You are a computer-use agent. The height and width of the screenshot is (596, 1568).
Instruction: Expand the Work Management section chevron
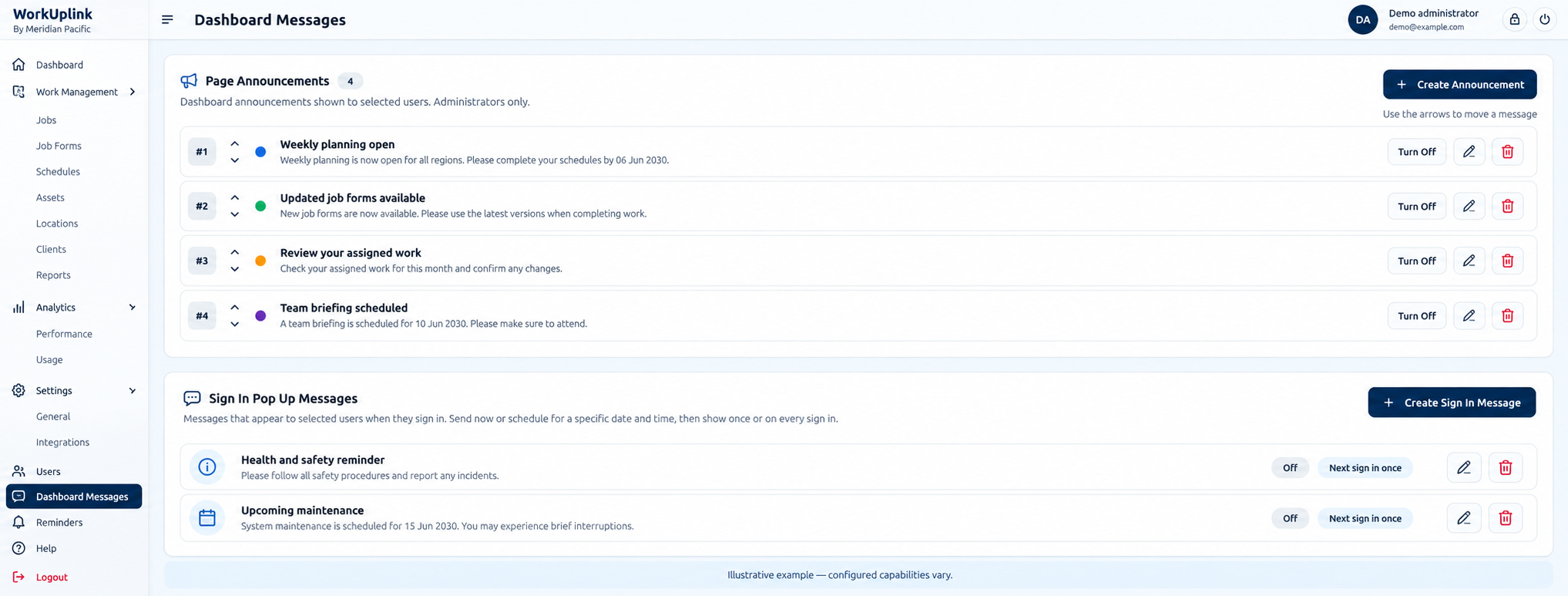[x=133, y=92]
